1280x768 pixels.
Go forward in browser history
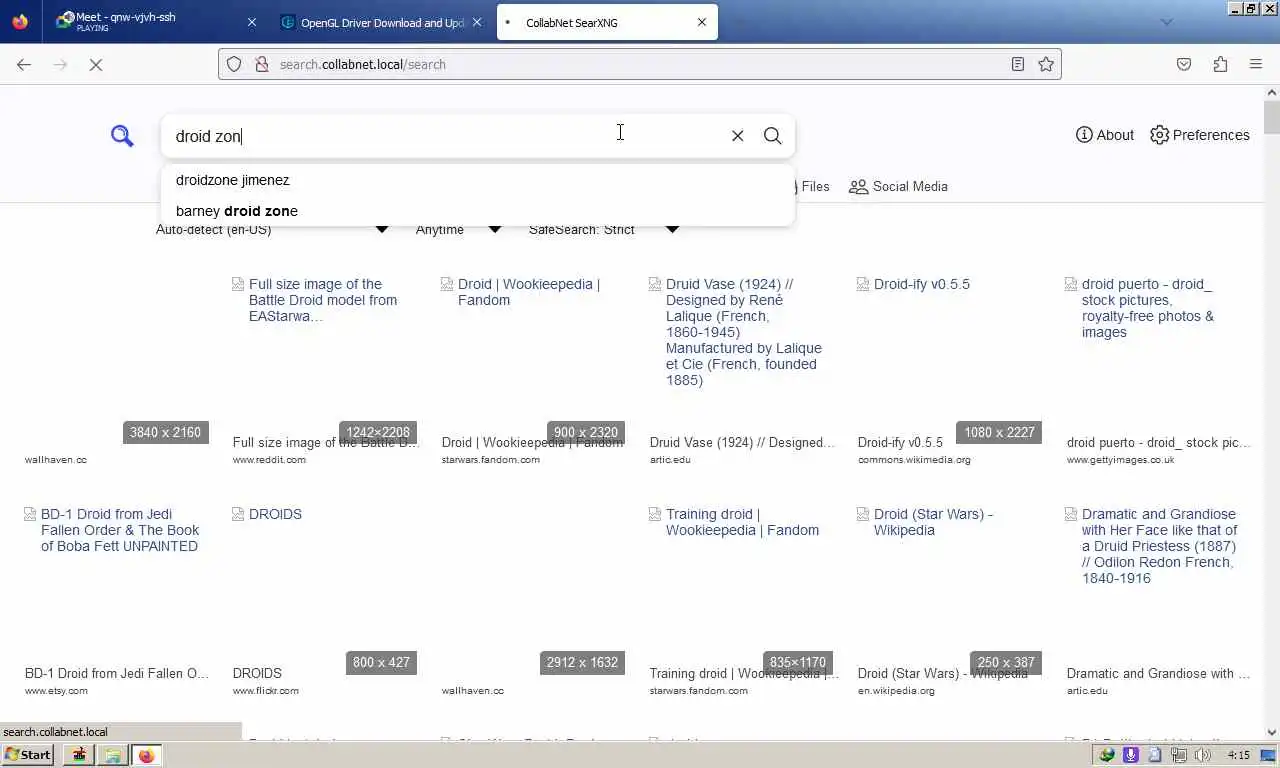[60, 64]
